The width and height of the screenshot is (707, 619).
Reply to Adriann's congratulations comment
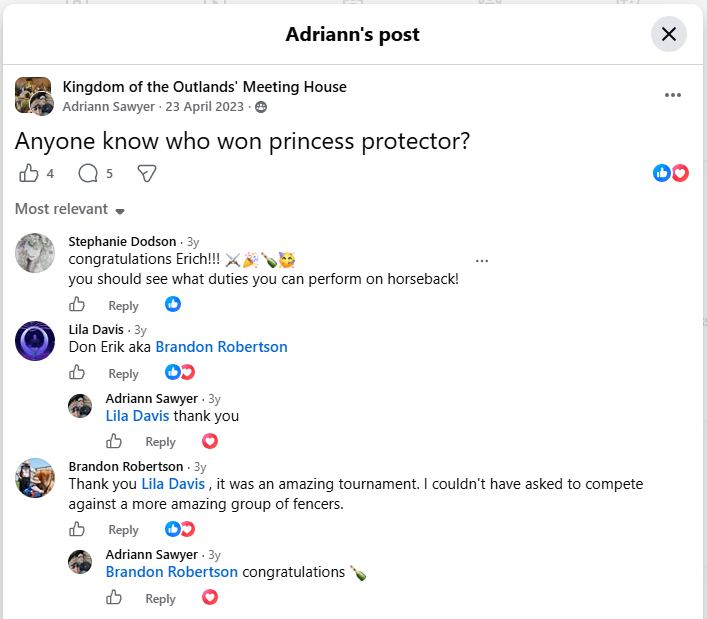click(160, 599)
